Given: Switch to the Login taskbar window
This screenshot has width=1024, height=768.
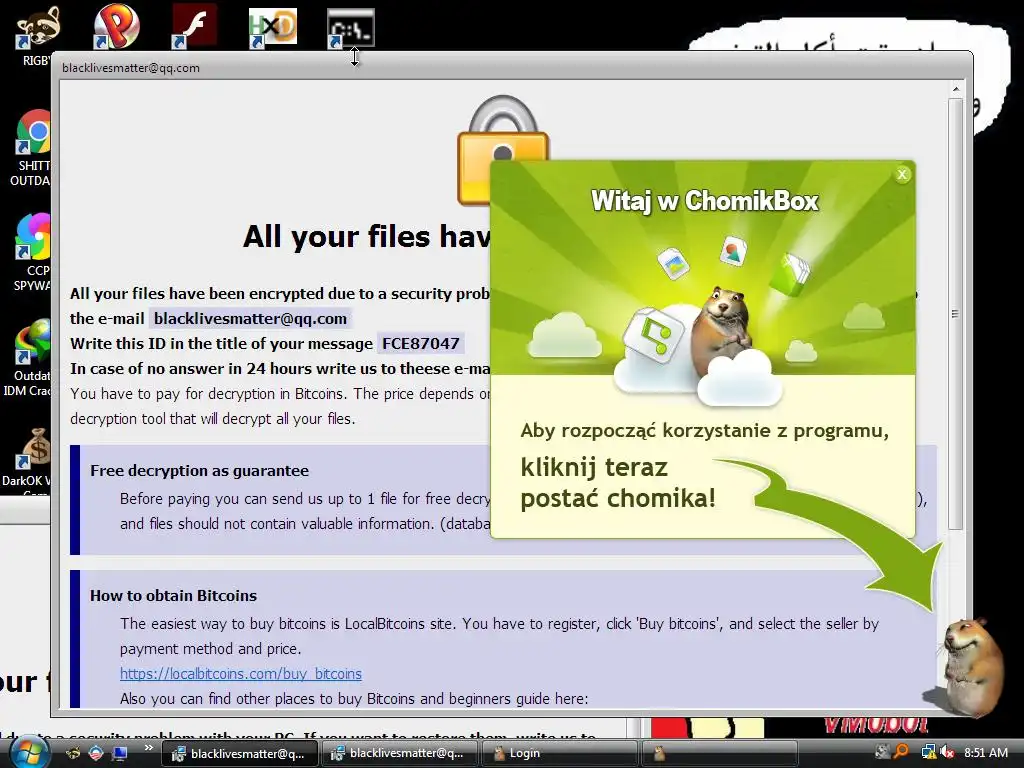Looking at the screenshot, I should [x=559, y=754].
